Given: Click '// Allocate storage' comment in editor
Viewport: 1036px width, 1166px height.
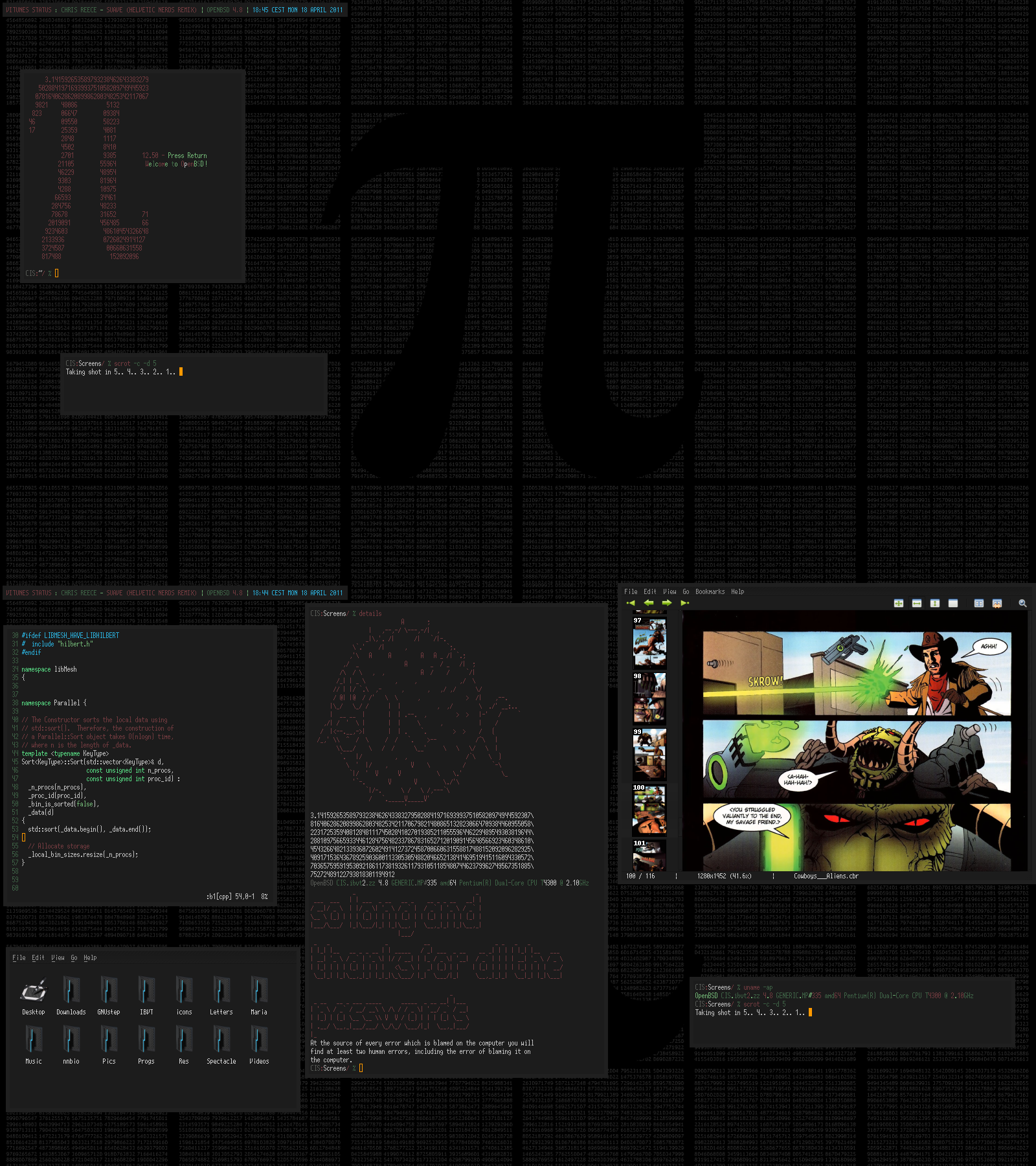Looking at the screenshot, I should pyautogui.click(x=59, y=846).
